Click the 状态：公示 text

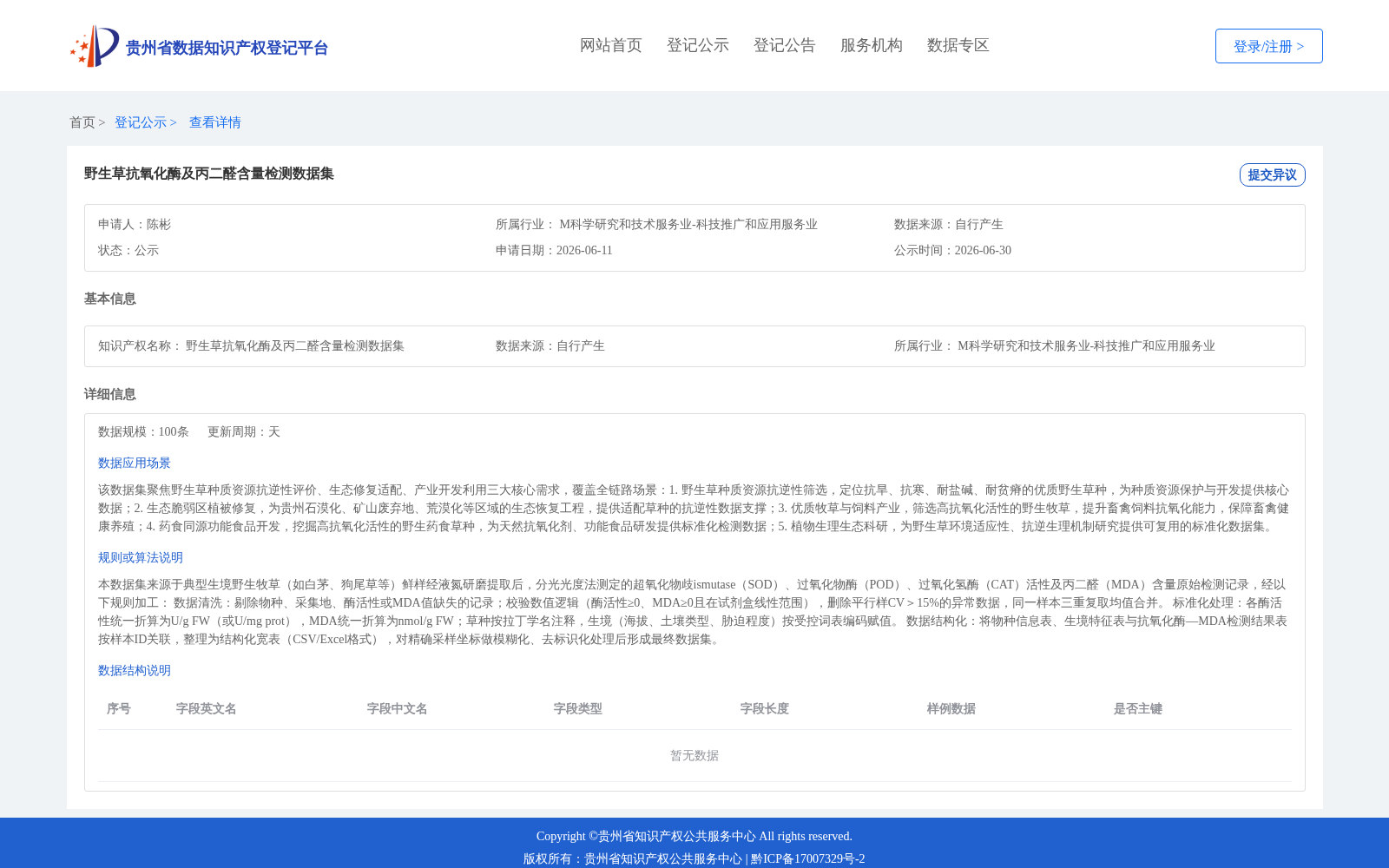(x=128, y=250)
